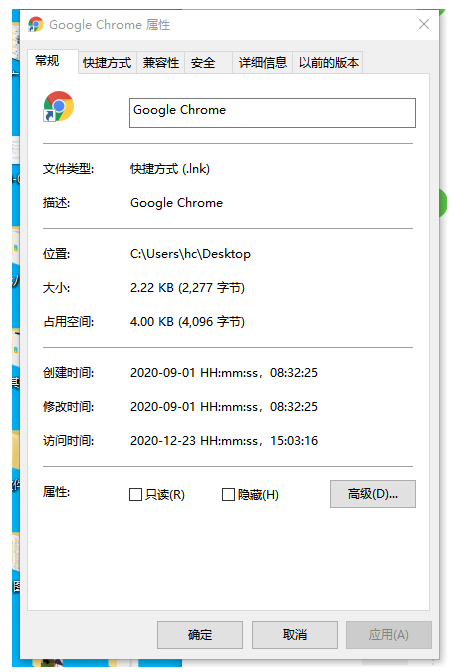Click the 占用空间: label
Viewport: 453px width, 672px height.
point(68,321)
